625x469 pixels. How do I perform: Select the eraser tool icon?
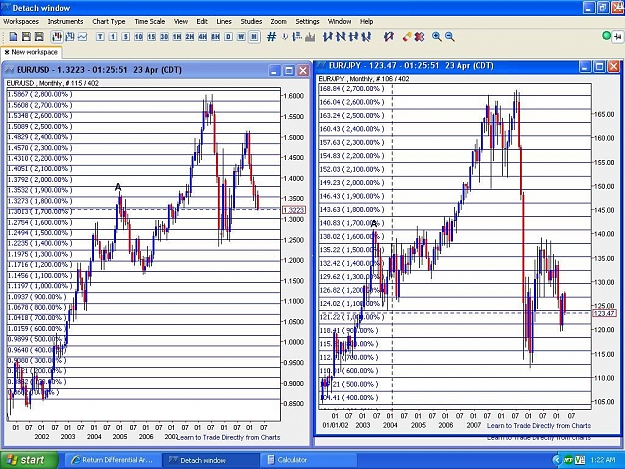[x=407, y=37]
